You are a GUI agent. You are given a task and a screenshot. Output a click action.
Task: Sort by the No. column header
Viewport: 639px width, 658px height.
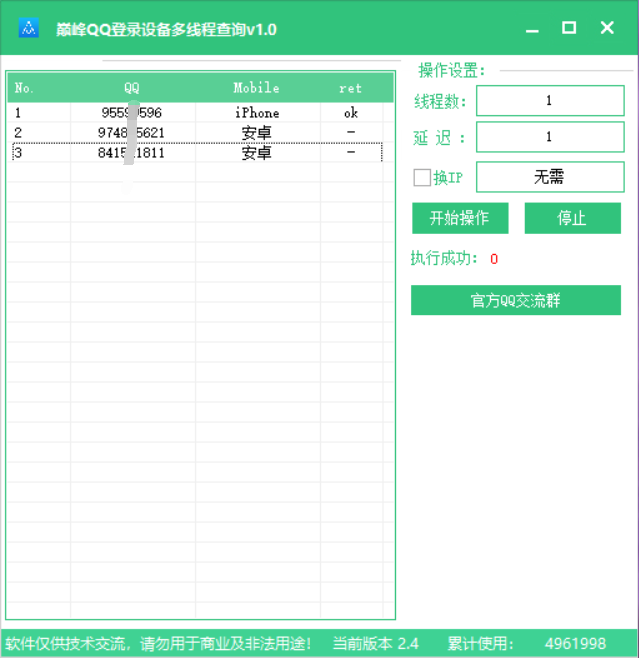pyautogui.click(x=25, y=88)
